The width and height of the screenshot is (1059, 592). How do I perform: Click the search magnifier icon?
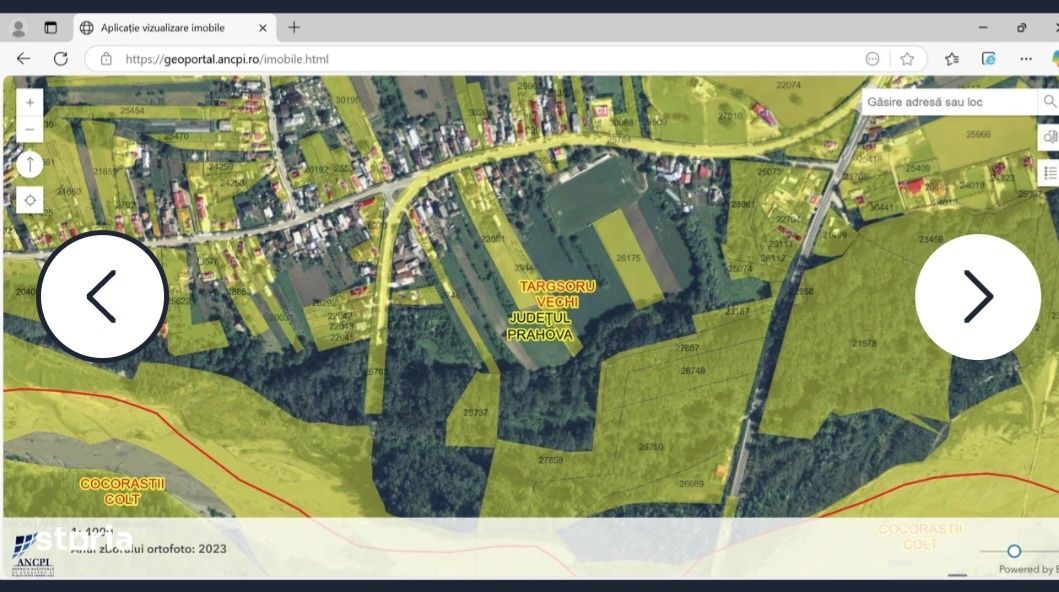click(x=1049, y=101)
